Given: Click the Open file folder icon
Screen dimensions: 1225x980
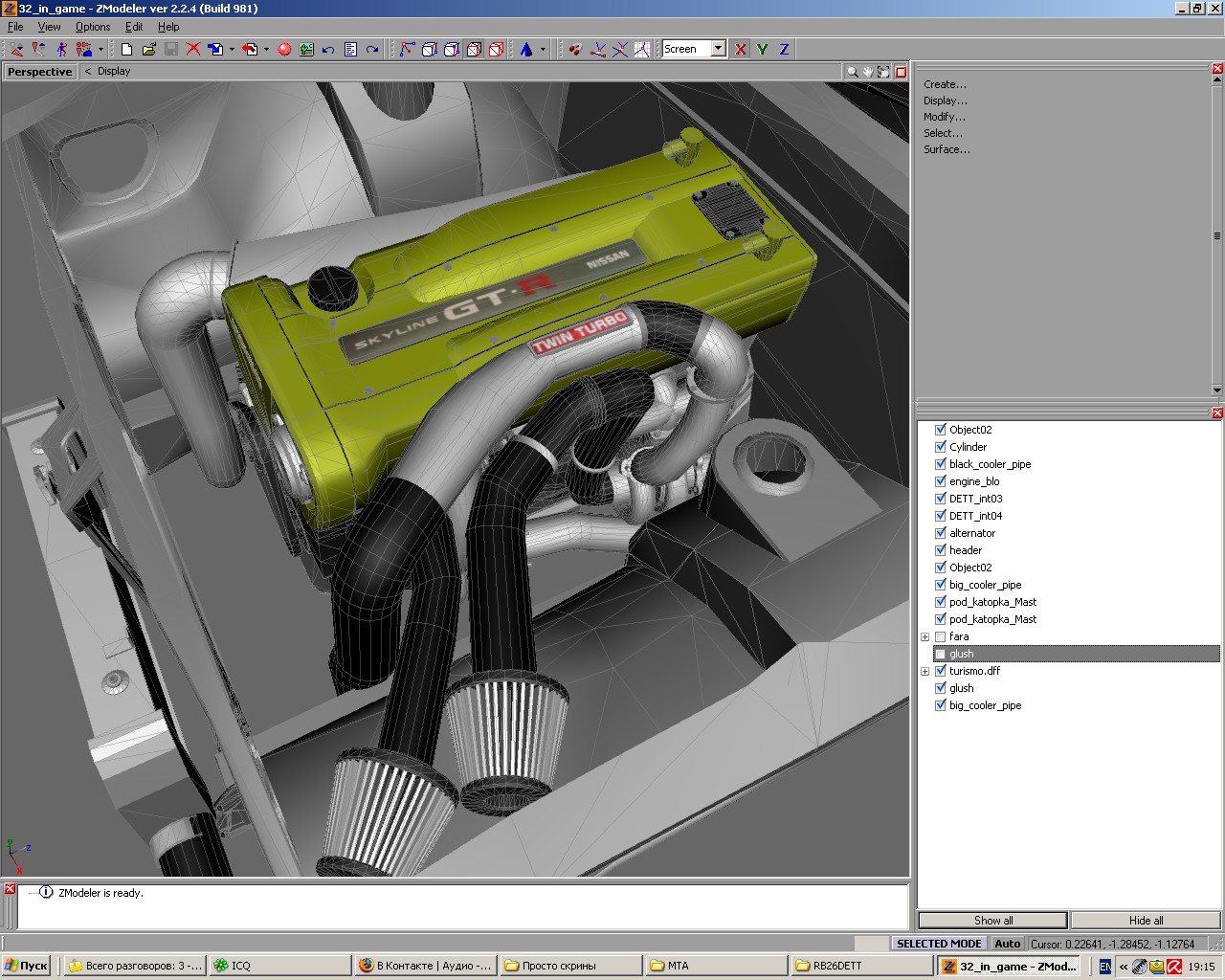Looking at the screenshot, I should pos(148,49).
